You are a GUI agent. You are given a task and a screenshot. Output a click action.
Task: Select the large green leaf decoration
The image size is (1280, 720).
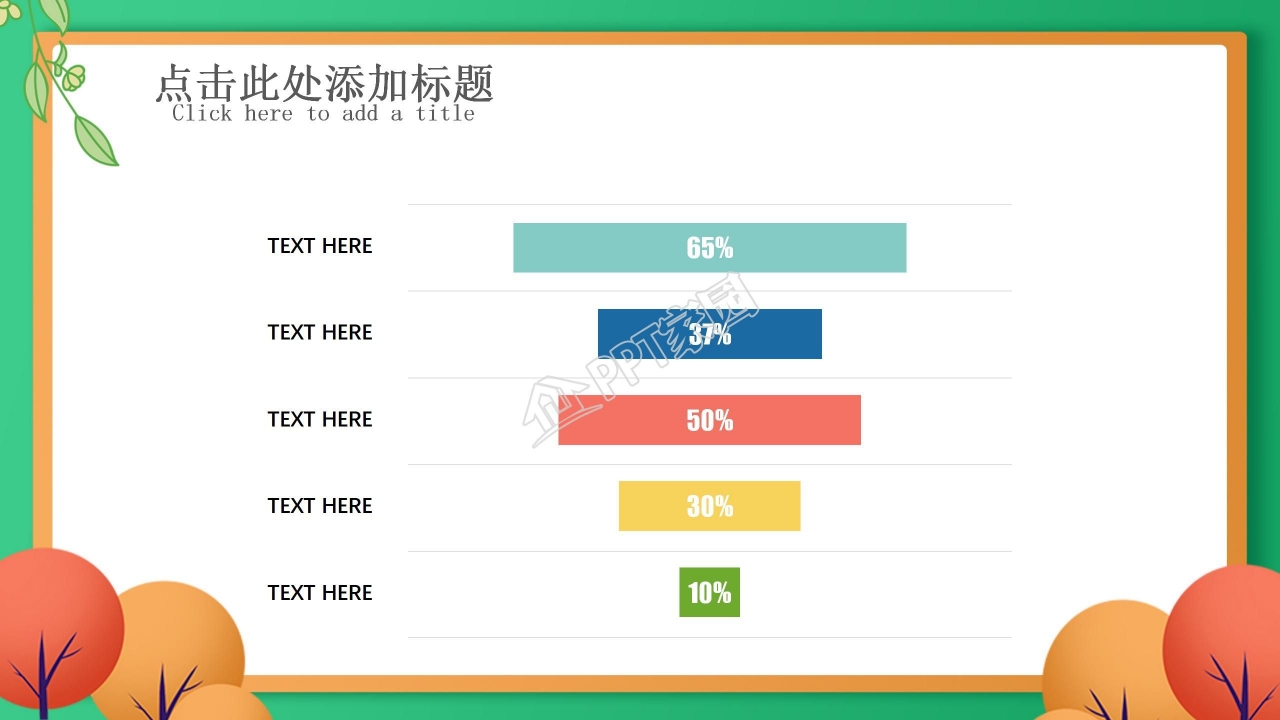pyautogui.click(x=95, y=141)
